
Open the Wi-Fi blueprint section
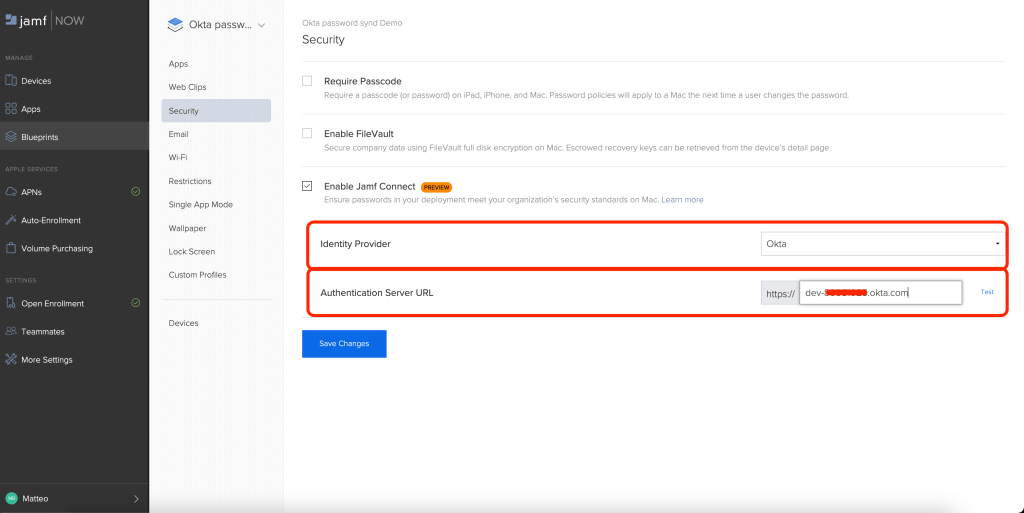178,157
